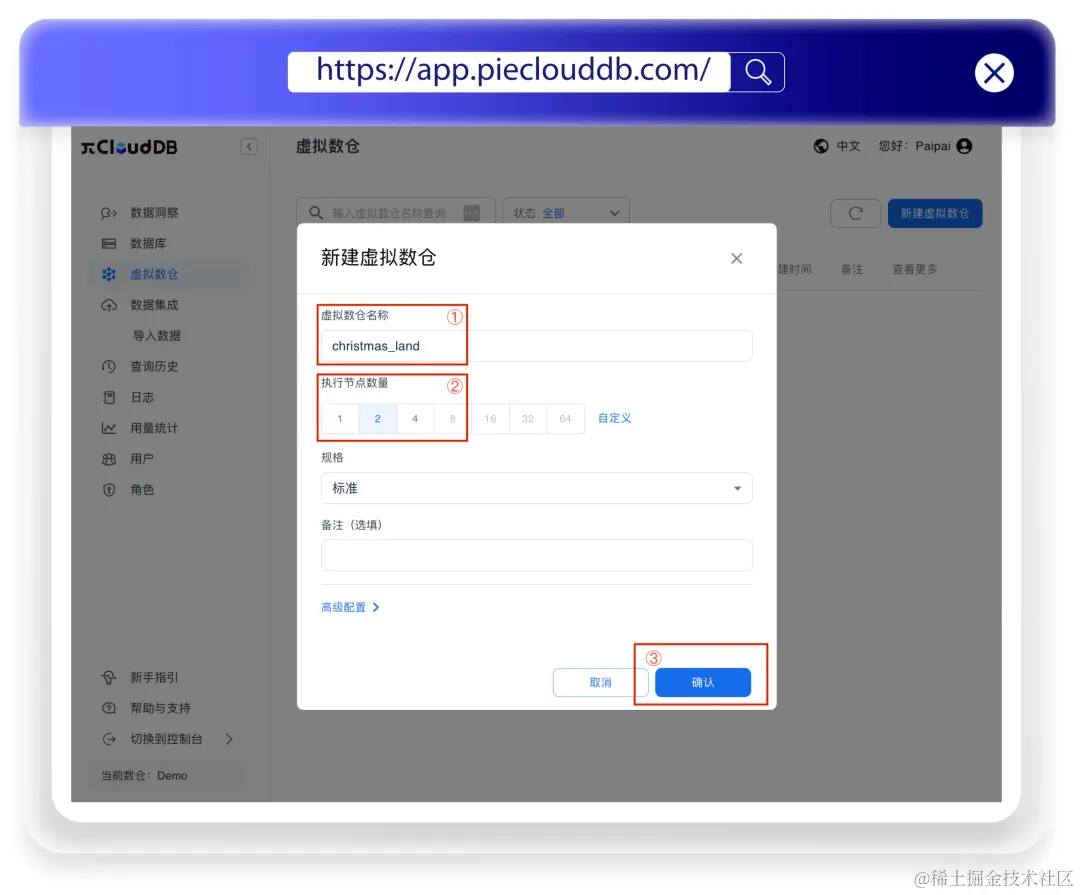Close the 新建虚拟数仓 dialog with X
This screenshot has width=1080, height=895.
click(736, 258)
